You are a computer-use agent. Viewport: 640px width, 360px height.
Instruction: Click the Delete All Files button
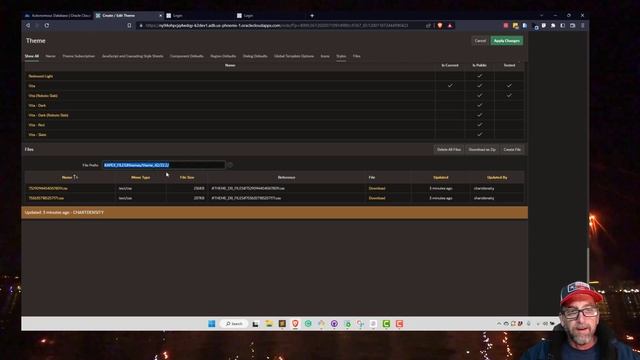[449, 150]
